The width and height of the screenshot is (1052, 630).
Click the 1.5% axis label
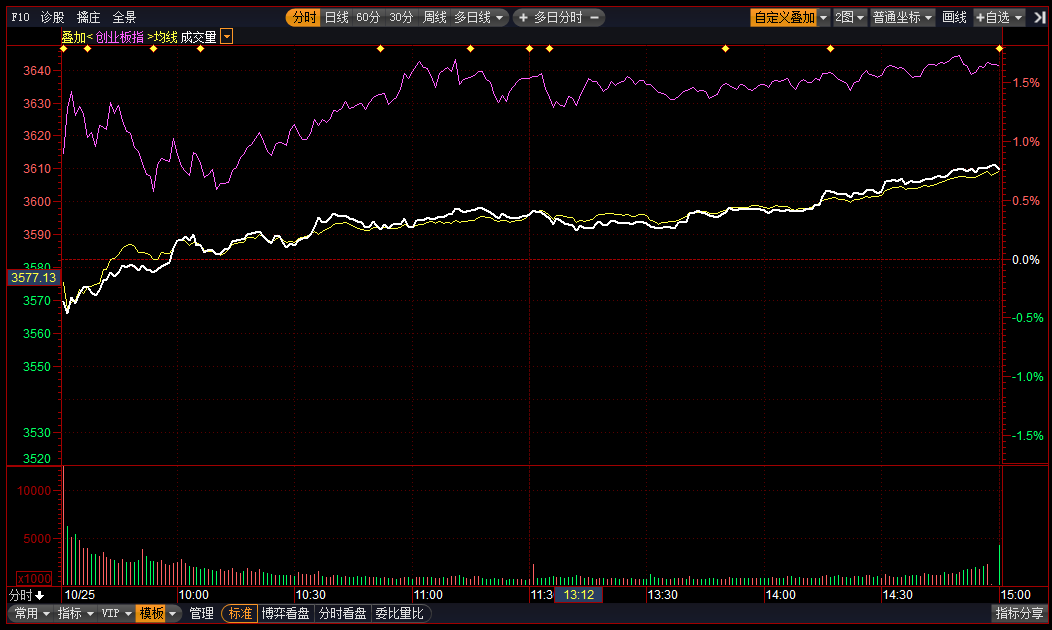click(1026, 83)
